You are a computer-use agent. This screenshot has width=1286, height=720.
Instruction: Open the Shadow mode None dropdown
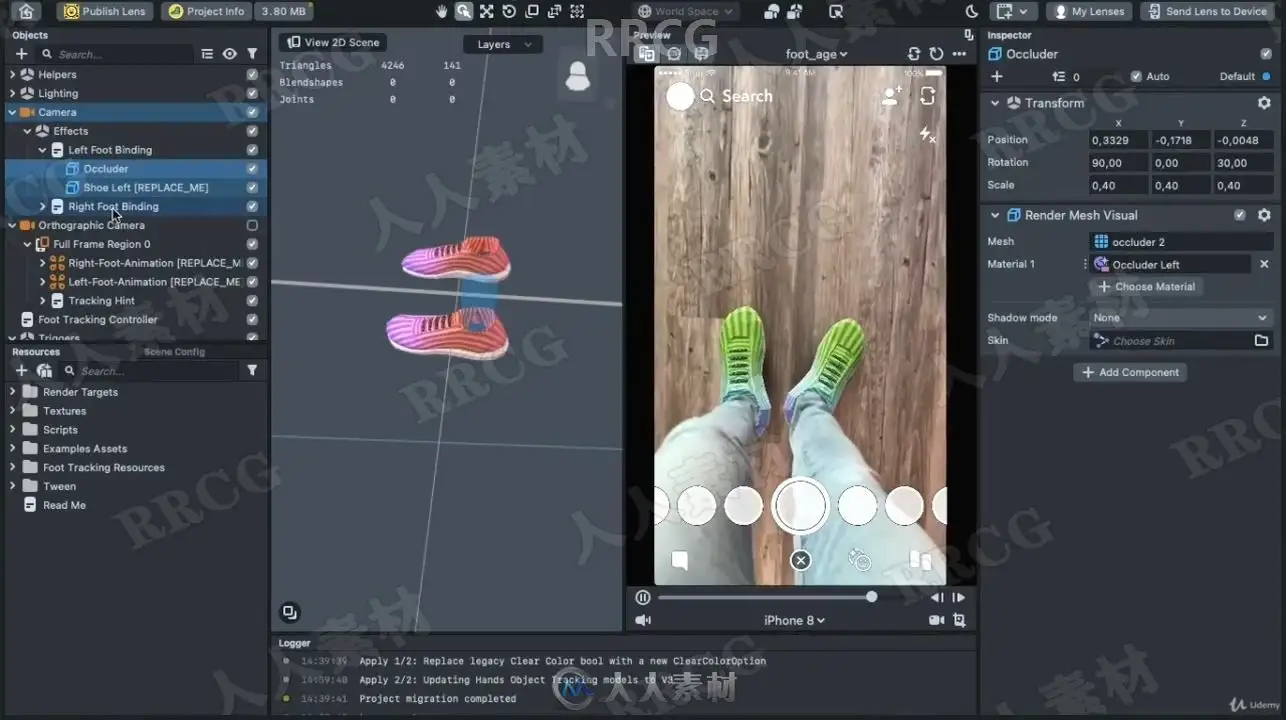point(1181,317)
